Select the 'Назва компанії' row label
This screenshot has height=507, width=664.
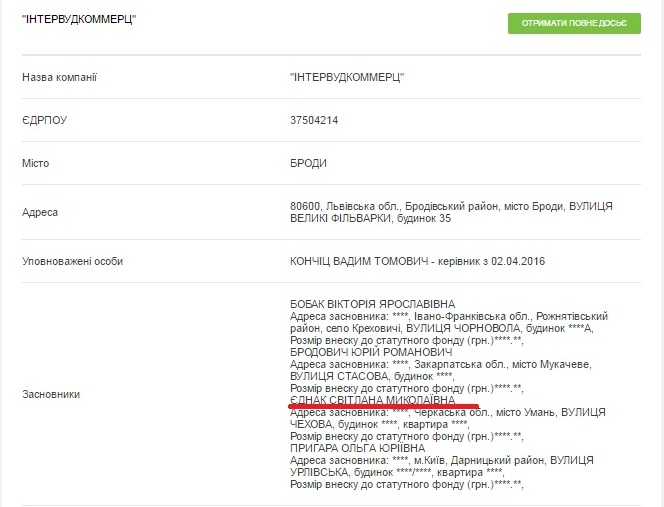(x=59, y=77)
